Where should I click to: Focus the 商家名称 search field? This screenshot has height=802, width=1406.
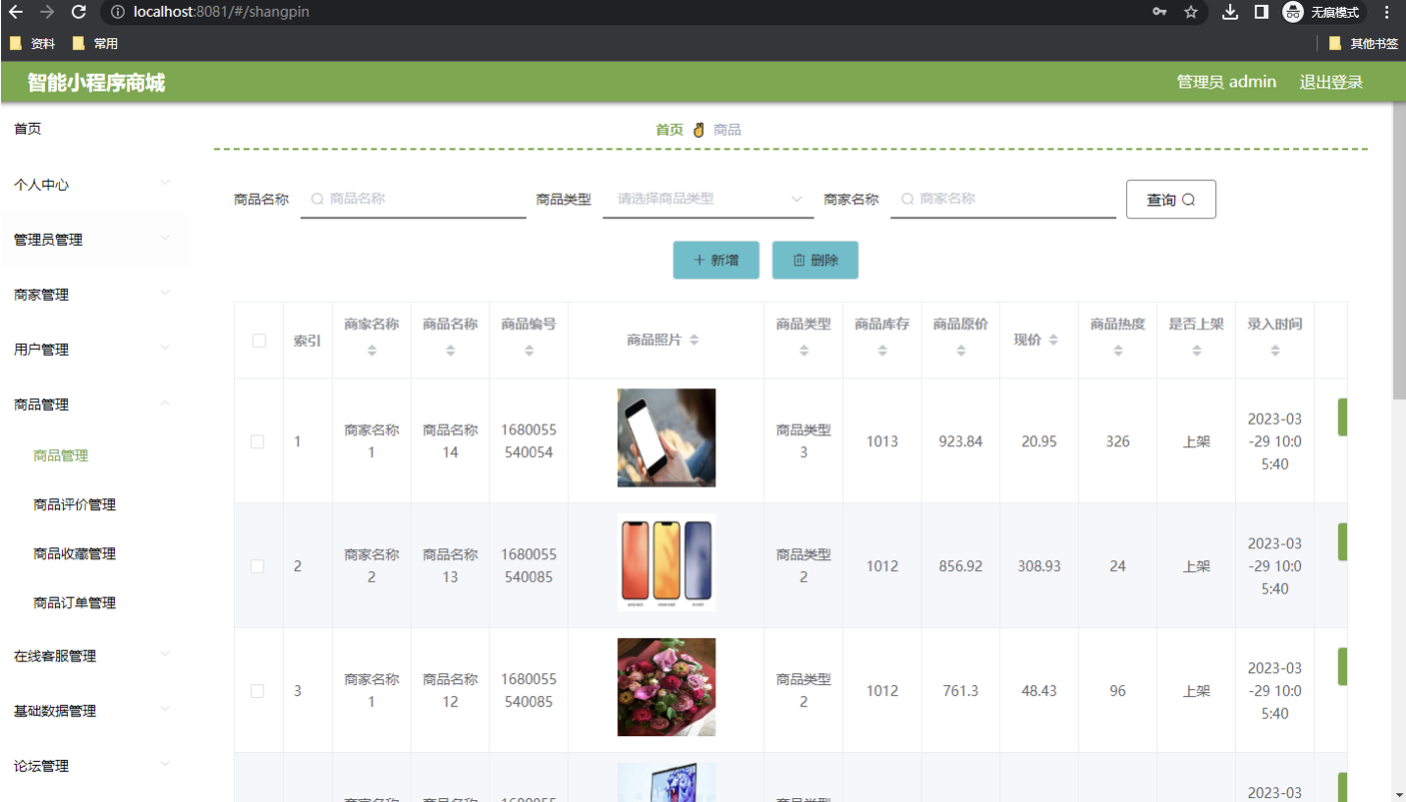(x=1003, y=199)
